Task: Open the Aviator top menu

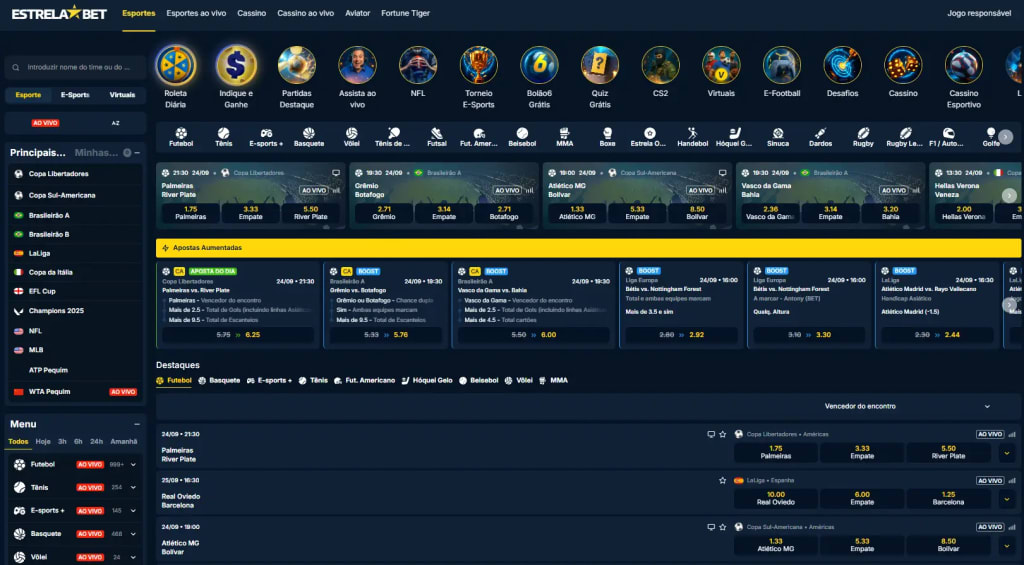Action: [357, 13]
